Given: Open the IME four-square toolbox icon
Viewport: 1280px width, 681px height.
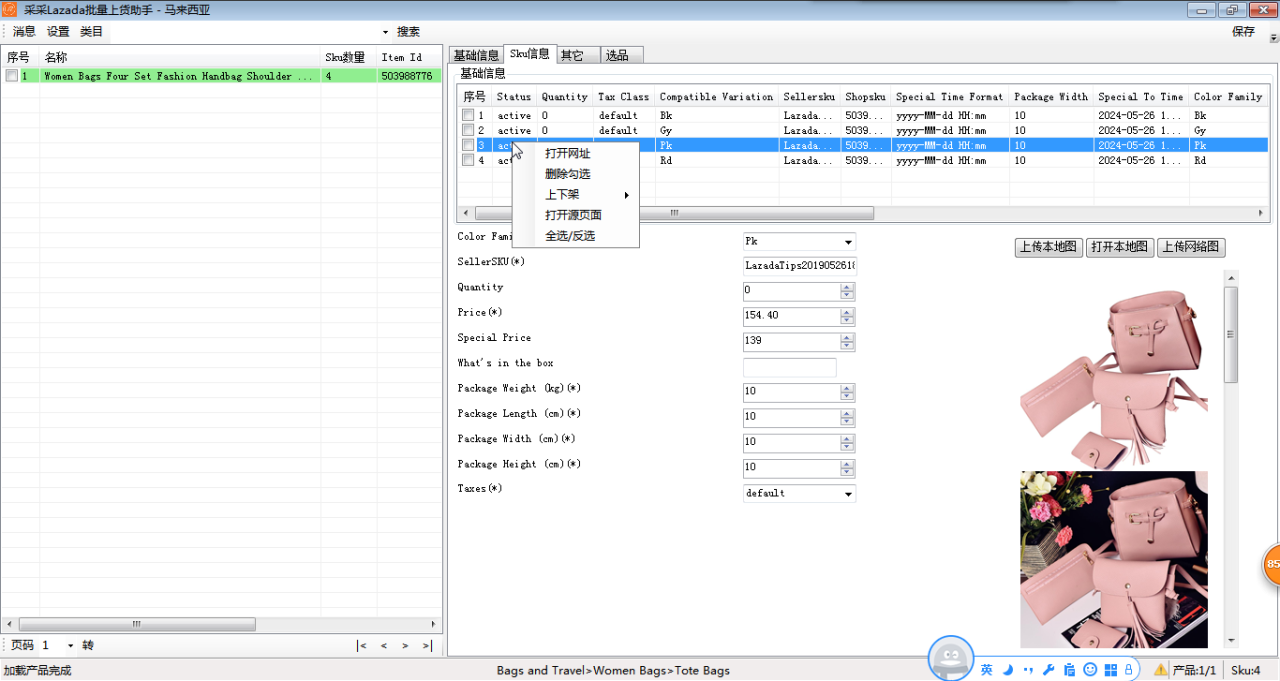Looking at the screenshot, I should [1111, 669].
